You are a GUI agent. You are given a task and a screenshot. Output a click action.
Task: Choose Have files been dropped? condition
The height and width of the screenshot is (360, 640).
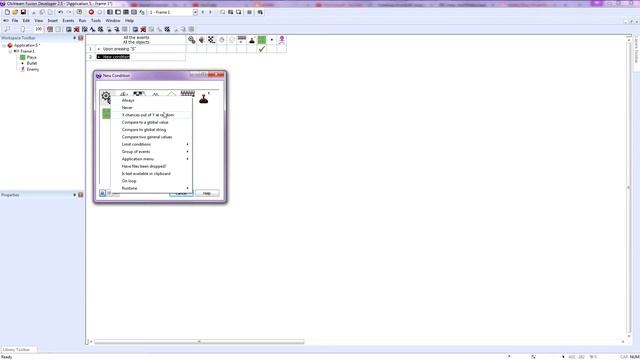pyautogui.click(x=151, y=167)
